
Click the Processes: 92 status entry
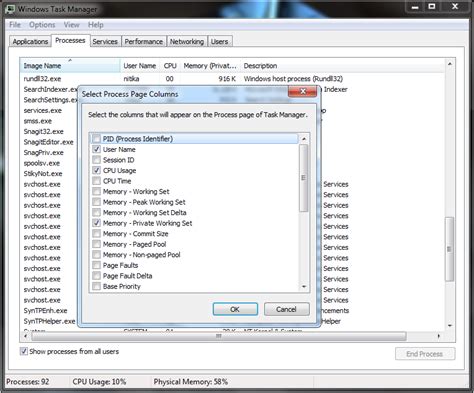click(x=28, y=382)
